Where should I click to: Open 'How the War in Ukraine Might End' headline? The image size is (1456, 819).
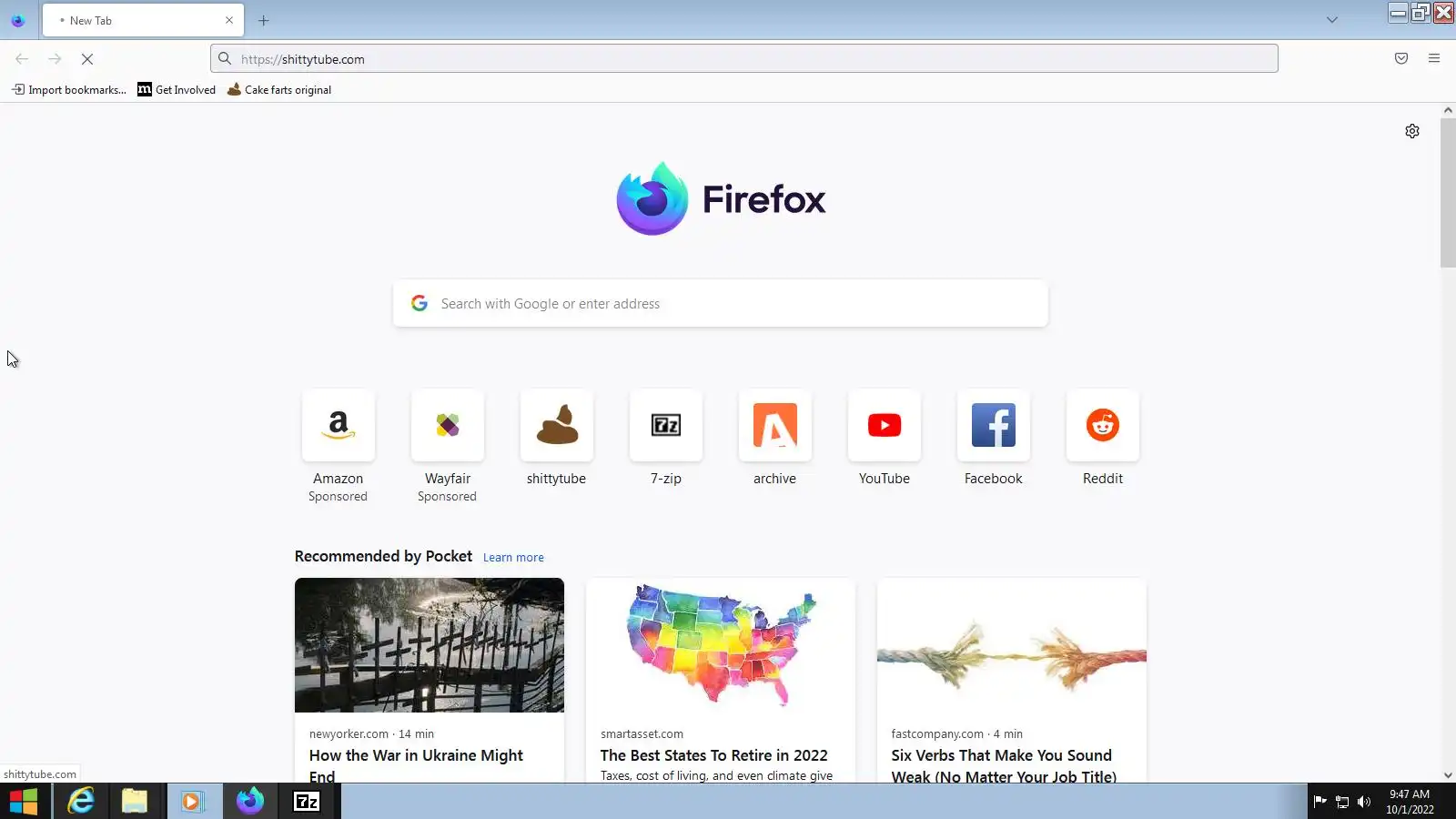[x=416, y=766]
